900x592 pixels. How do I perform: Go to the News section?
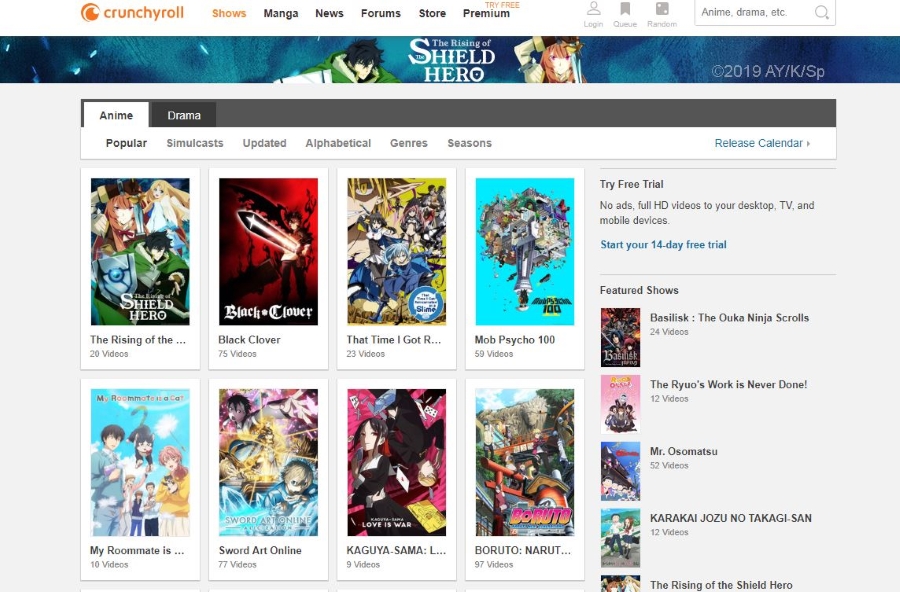coord(329,13)
